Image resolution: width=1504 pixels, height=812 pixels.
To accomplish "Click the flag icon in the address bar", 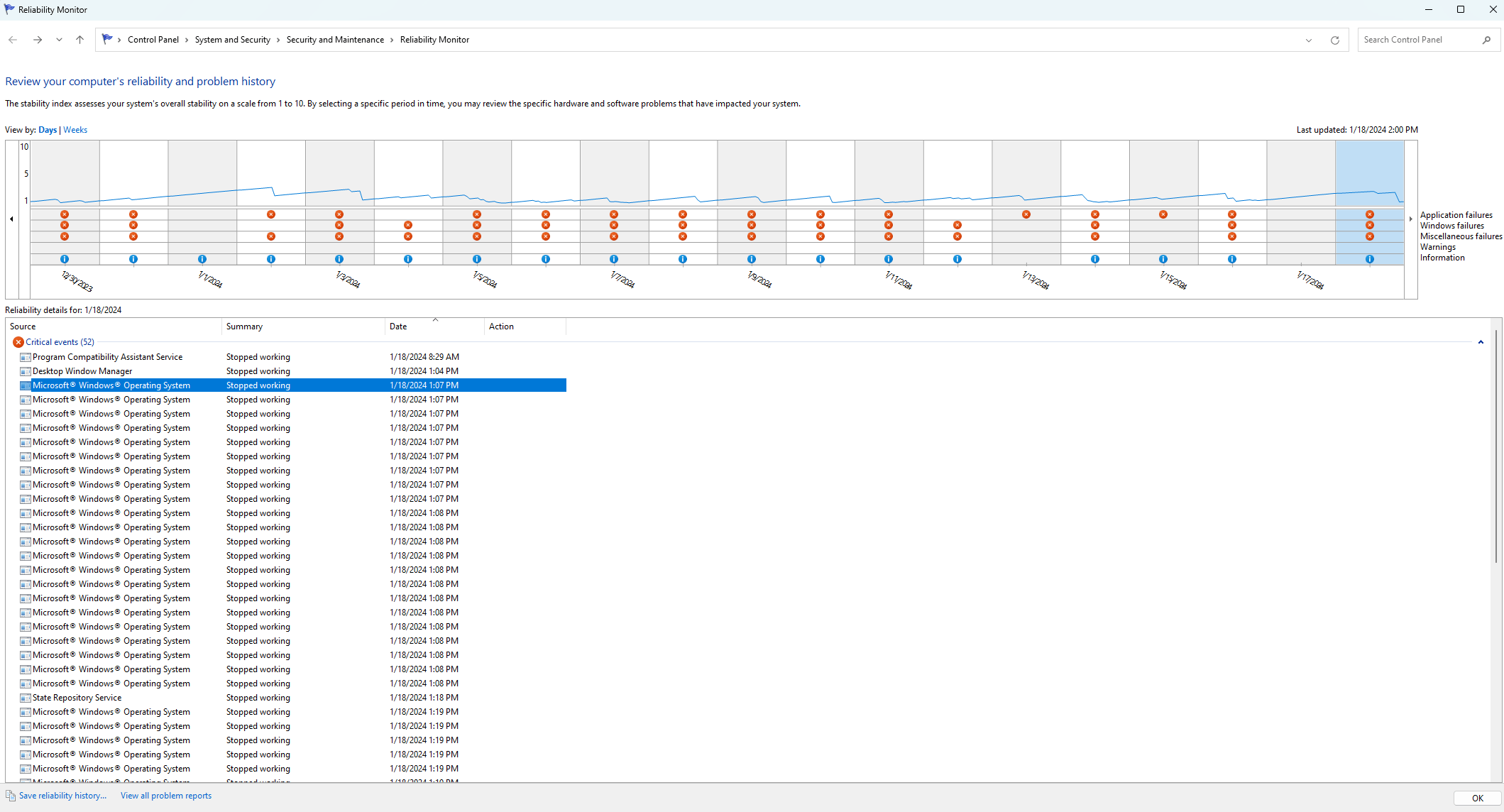I will pos(107,39).
